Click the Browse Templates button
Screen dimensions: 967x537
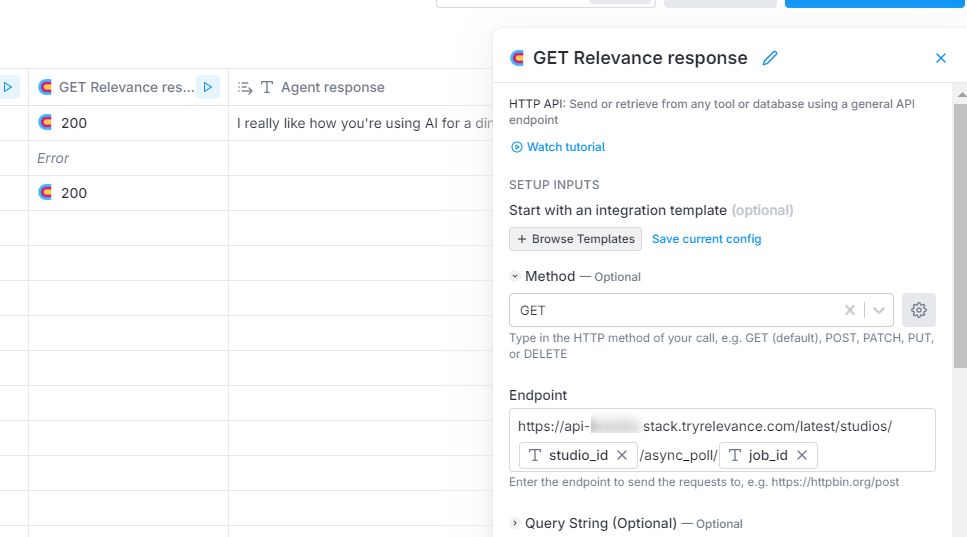(575, 239)
